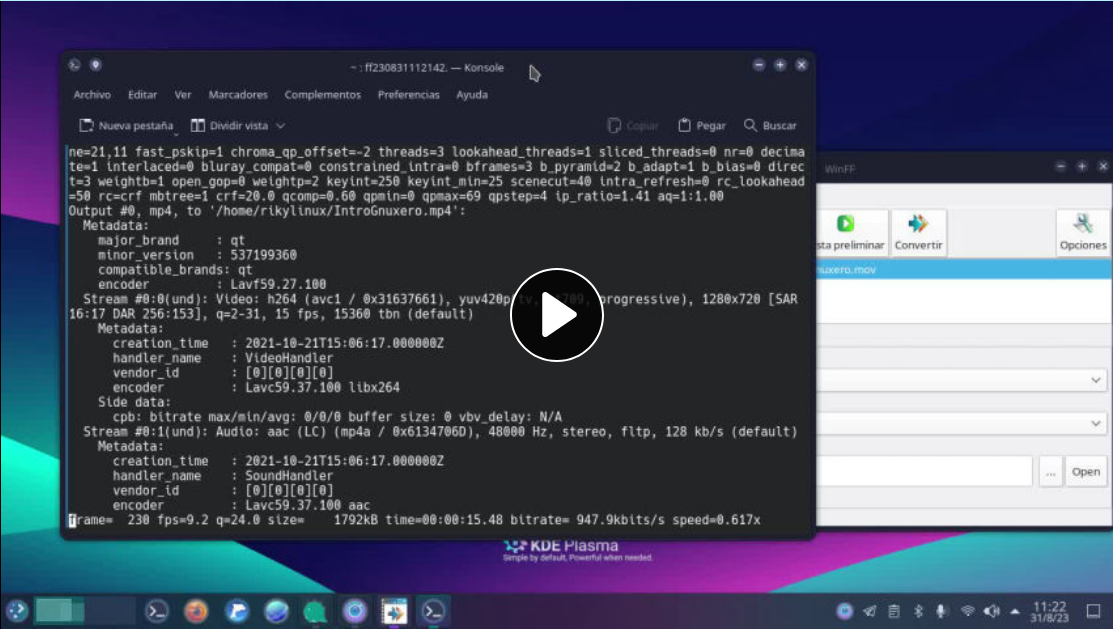Screen dimensions: 1113x629
Task: Play the video using the center play button
Action: [556, 314]
